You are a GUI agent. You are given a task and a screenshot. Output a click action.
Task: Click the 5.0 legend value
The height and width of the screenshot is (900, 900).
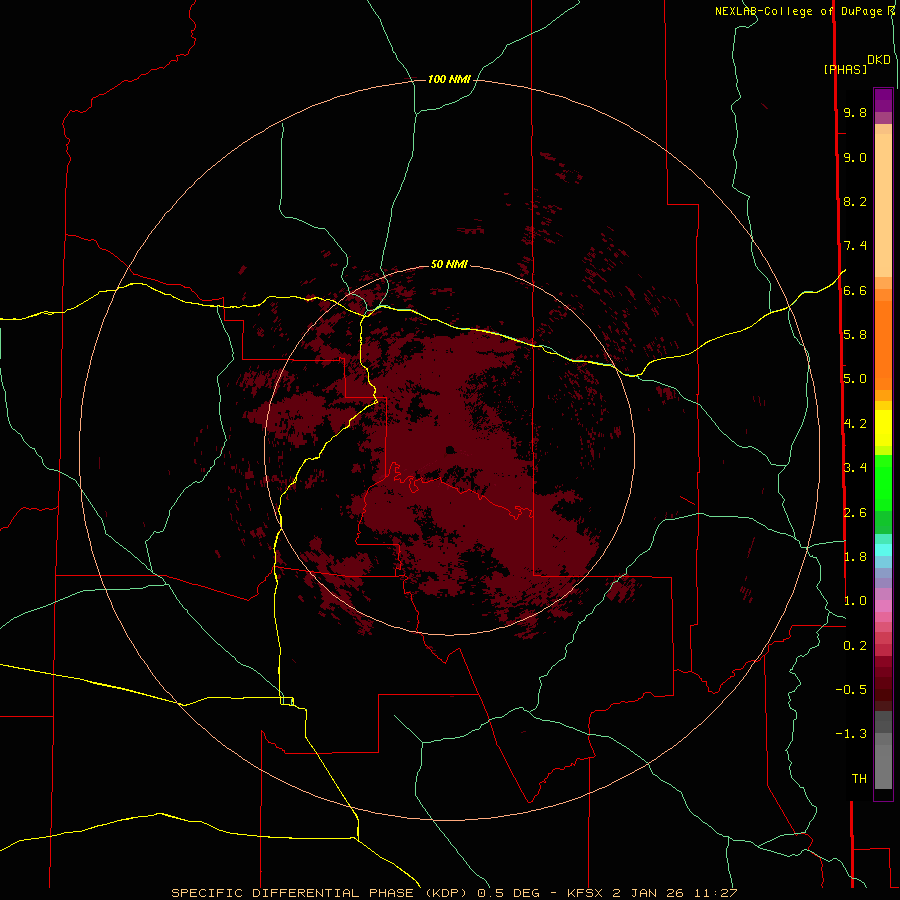(855, 379)
